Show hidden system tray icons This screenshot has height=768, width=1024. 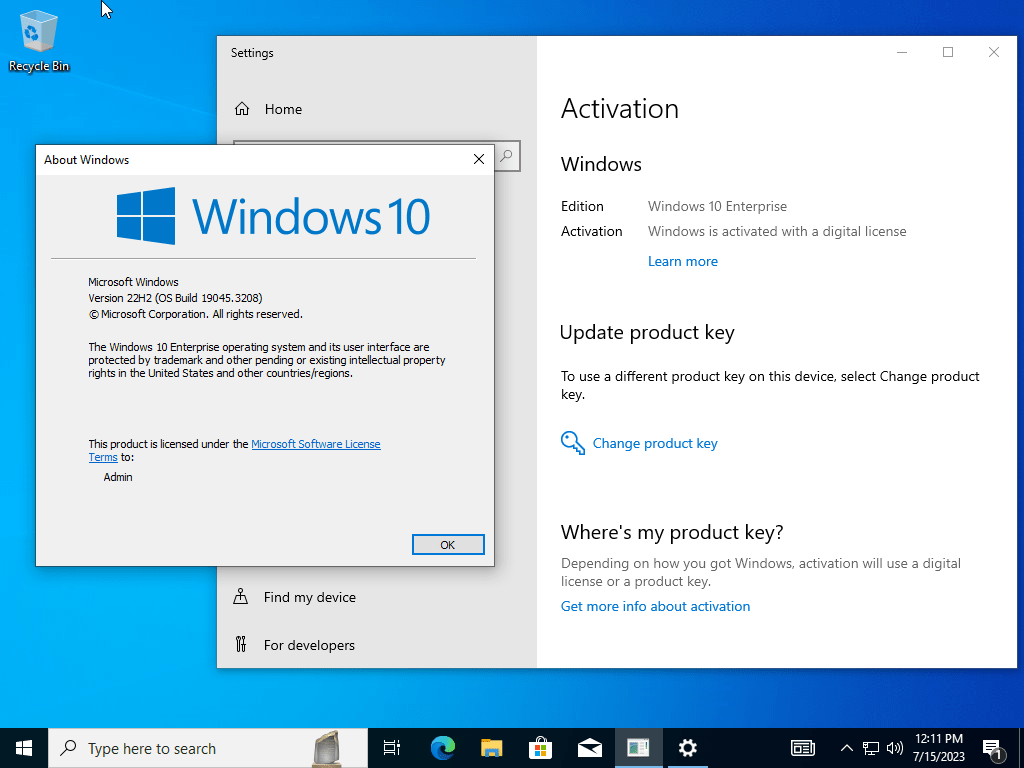pos(846,748)
